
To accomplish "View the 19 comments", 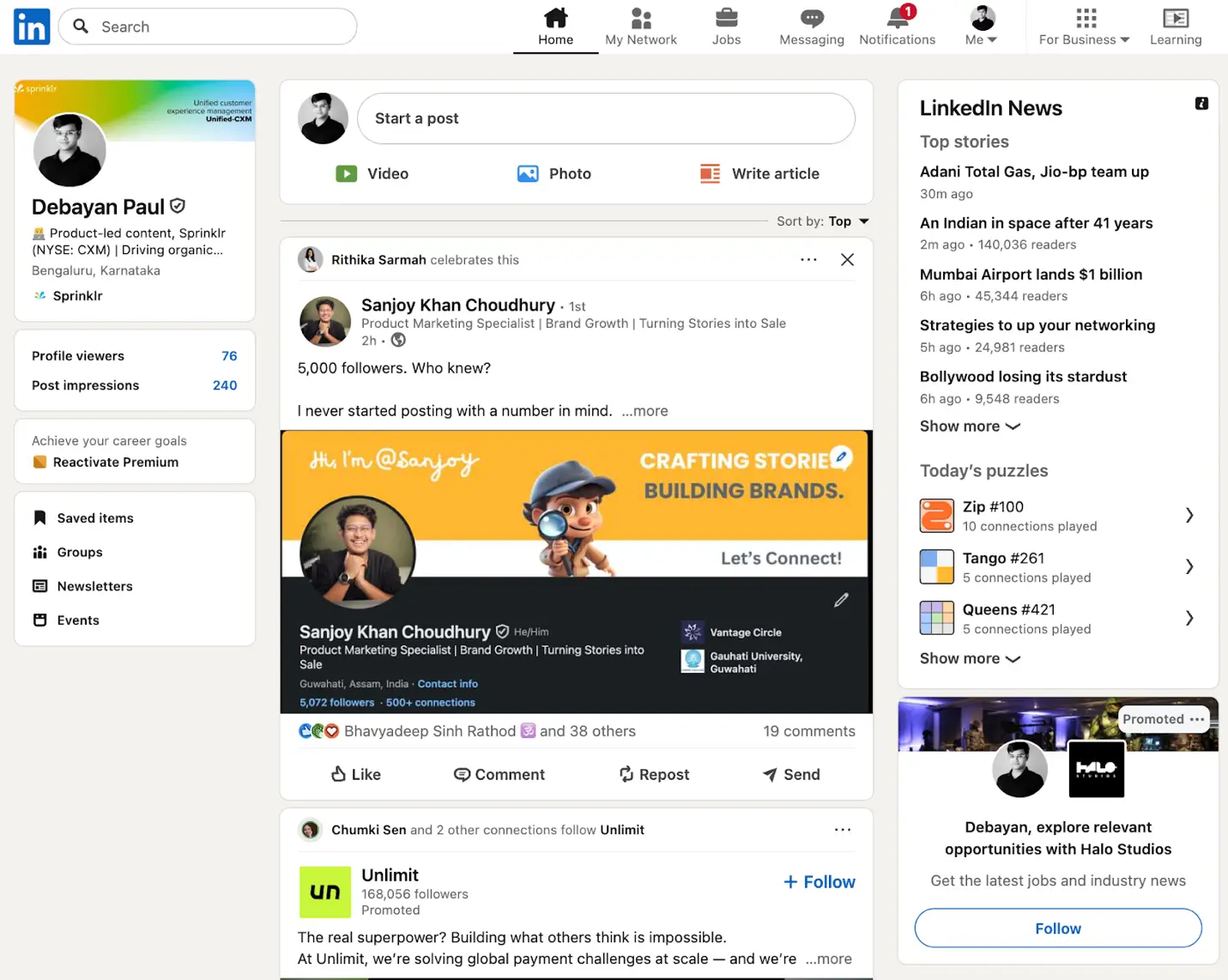I will pyautogui.click(x=809, y=731).
